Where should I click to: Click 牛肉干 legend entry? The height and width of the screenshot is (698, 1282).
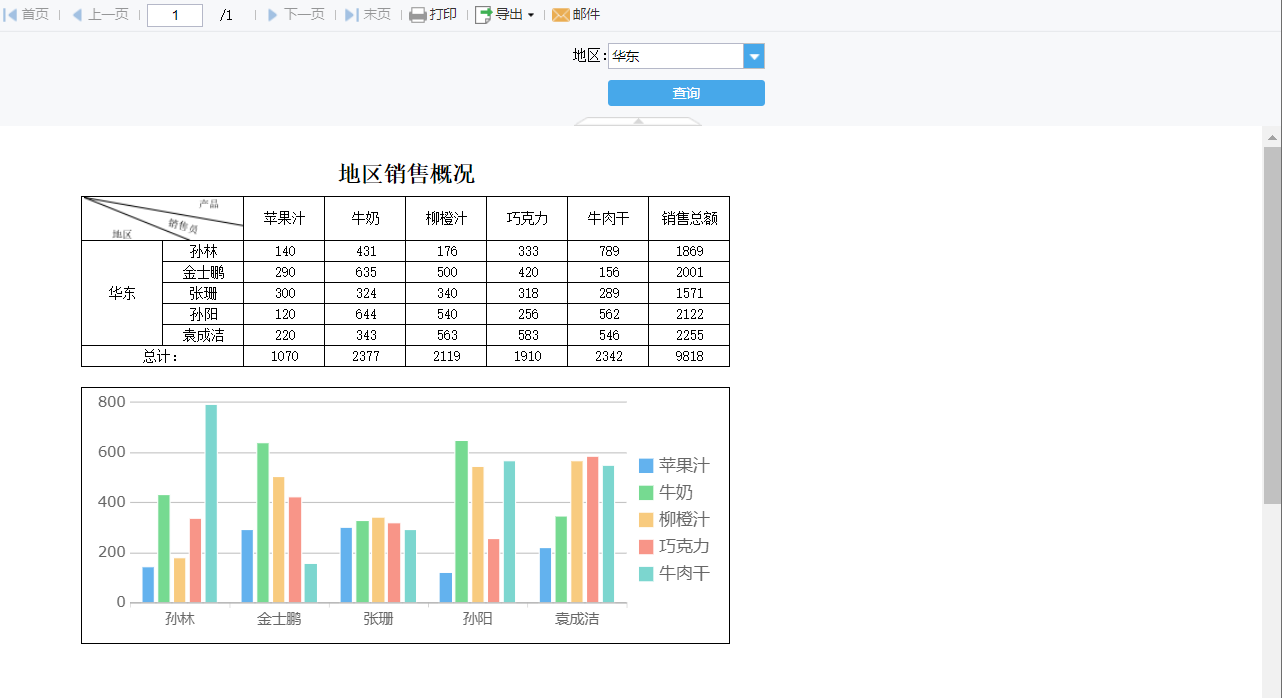click(674, 573)
